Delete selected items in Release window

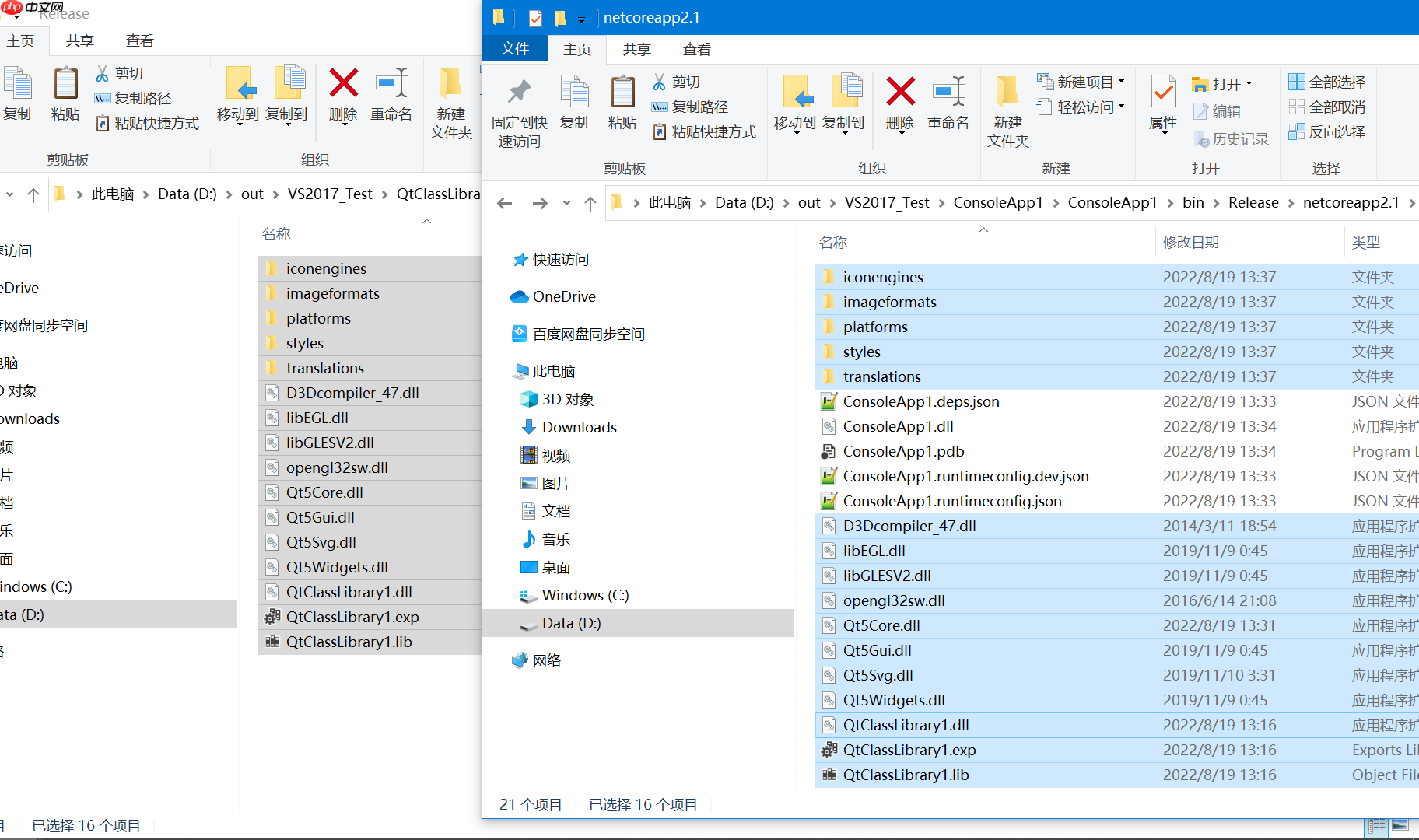343,95
